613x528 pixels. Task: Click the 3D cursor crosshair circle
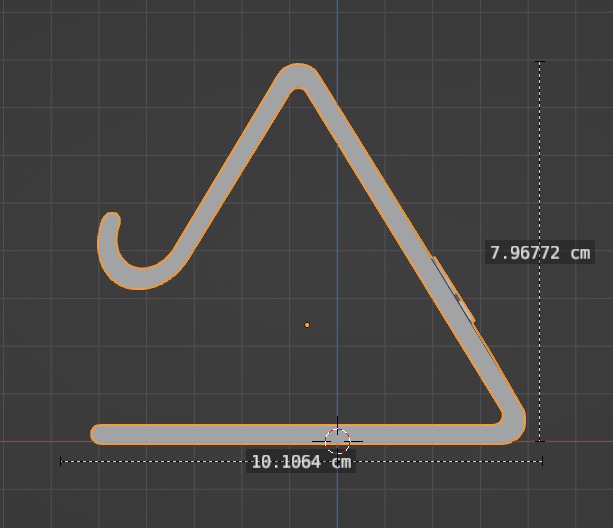click(x=337, y=441)
